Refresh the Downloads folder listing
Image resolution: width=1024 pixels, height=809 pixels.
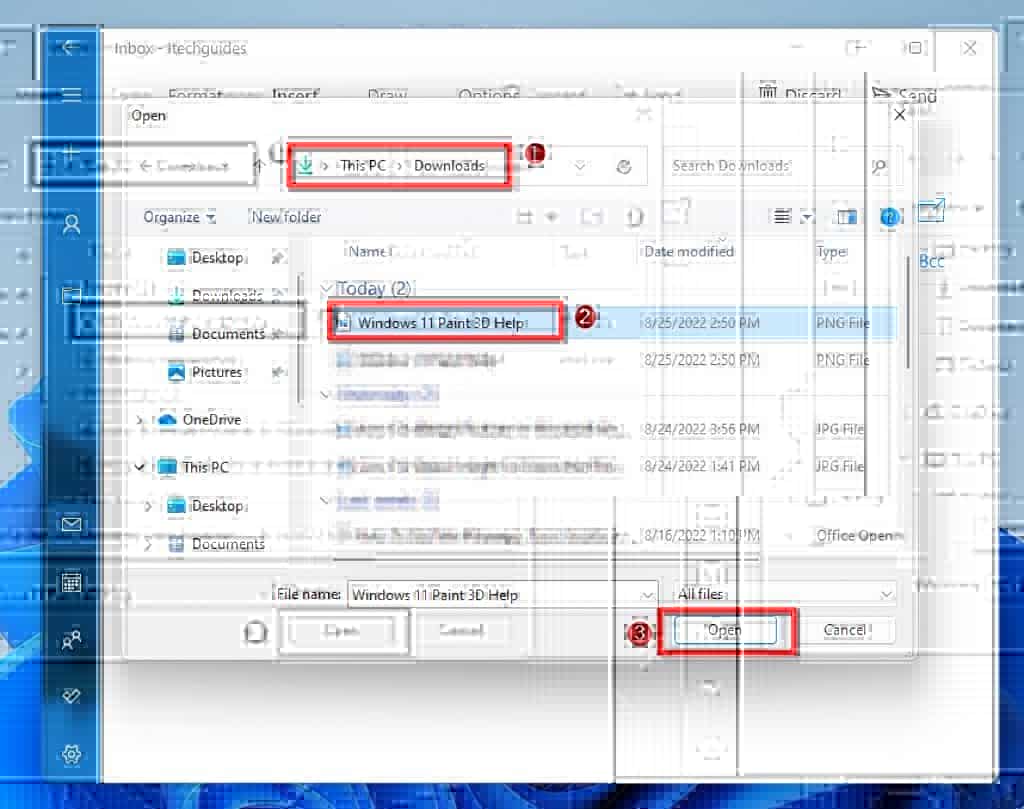[624, 167]
